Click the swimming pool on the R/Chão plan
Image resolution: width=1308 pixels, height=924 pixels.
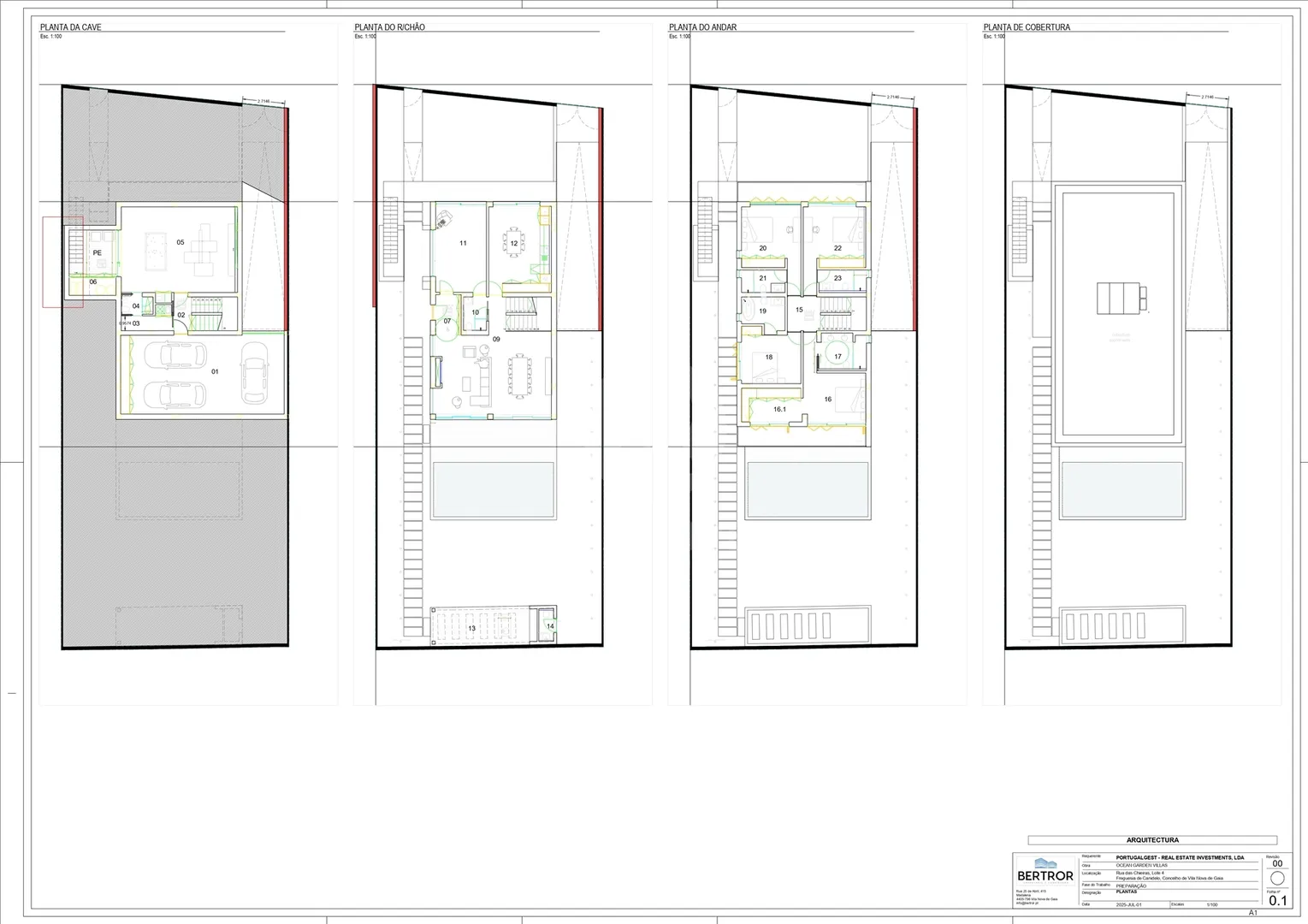pos(493,489)
